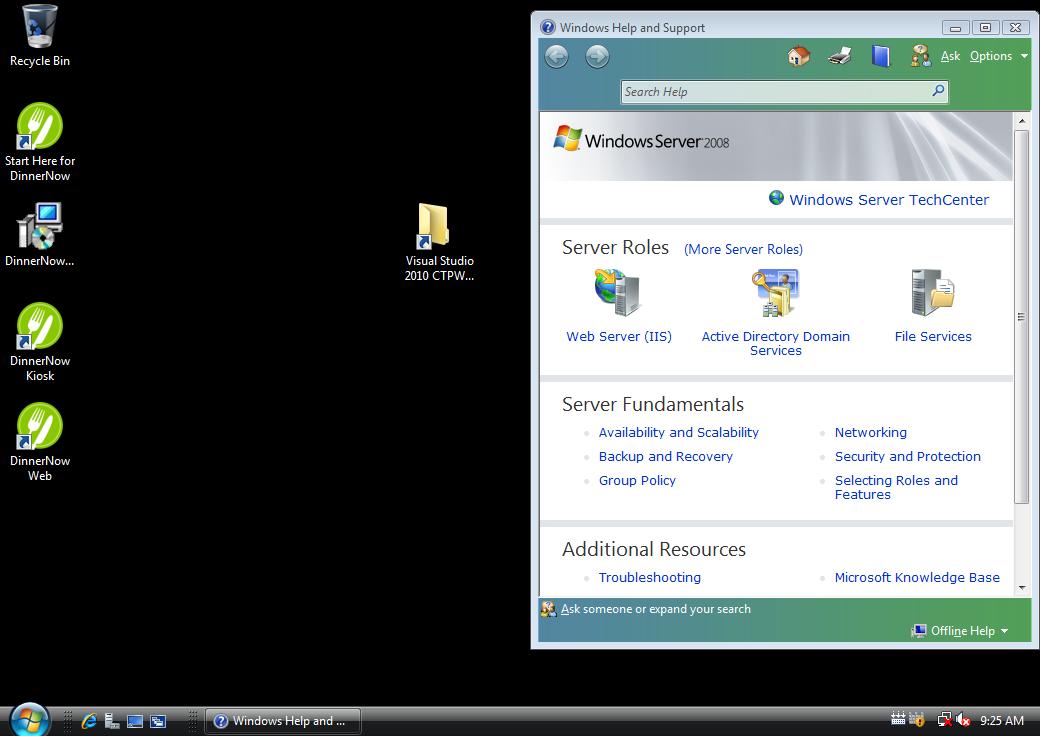
Task: Click the Help icon in the title bar
Action: tap(548, 27)
